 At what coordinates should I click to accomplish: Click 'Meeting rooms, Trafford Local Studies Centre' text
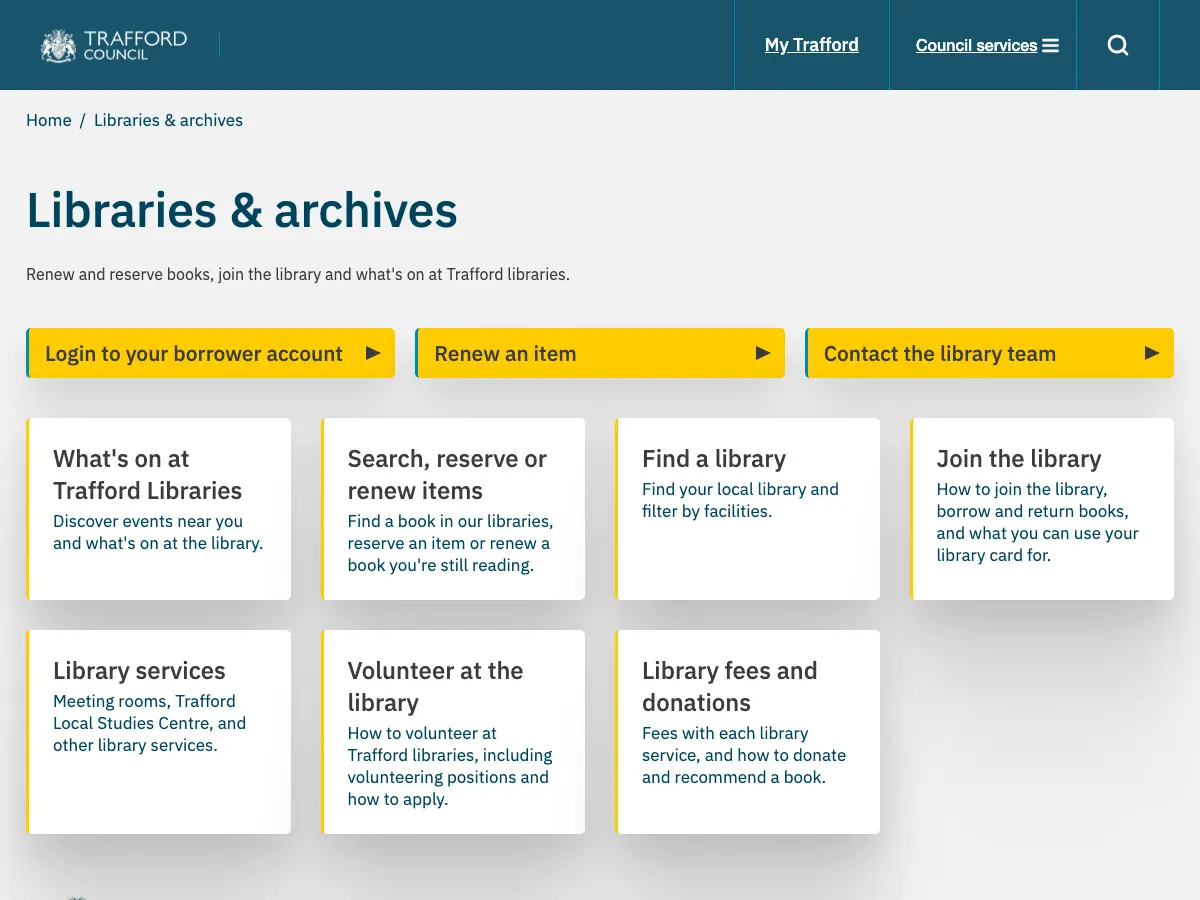(x=149, y=723)
